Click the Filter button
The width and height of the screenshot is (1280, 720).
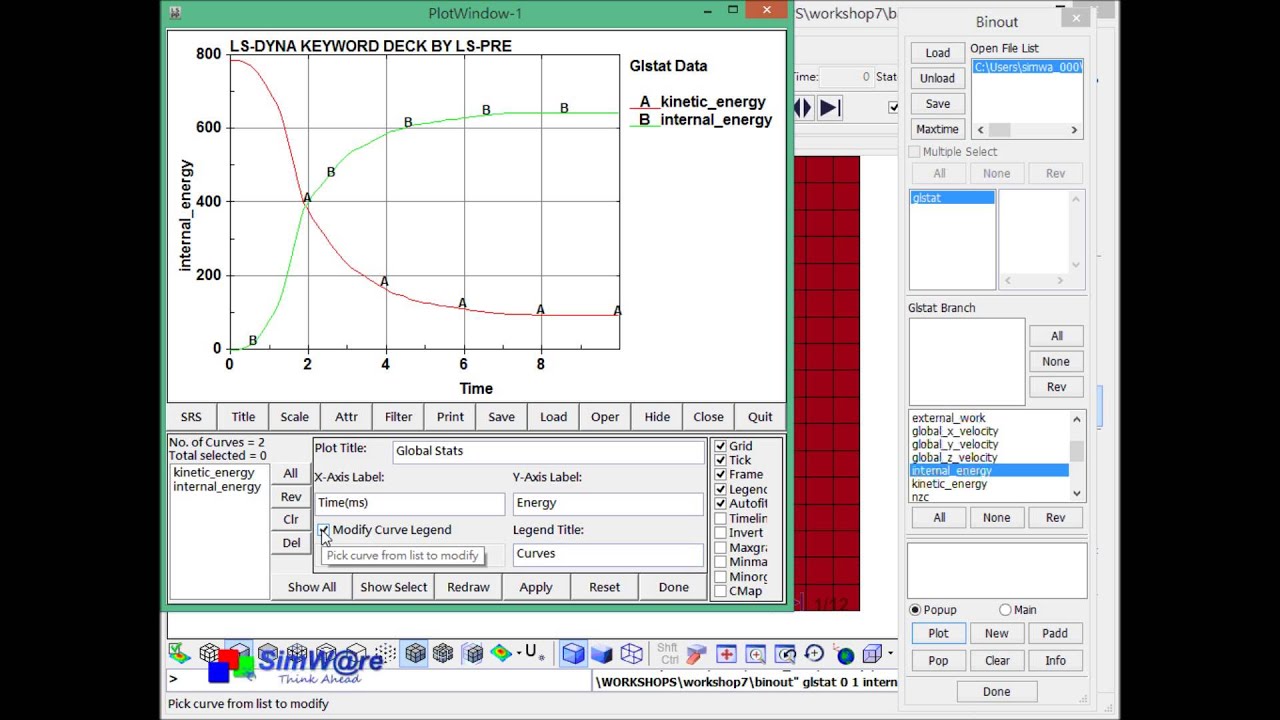(x=398, y=417)
